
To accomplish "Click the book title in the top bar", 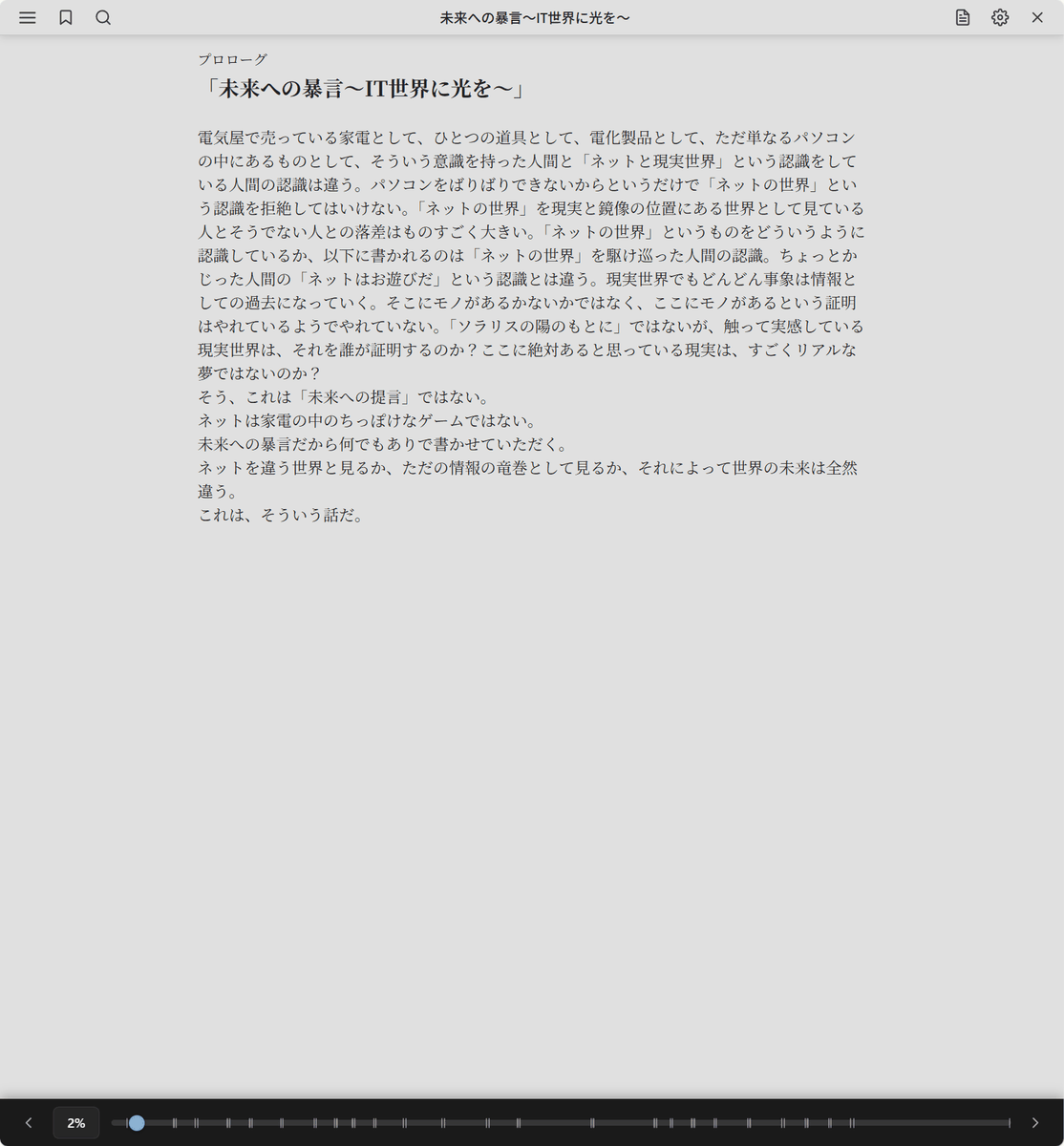I will (535, 18).
